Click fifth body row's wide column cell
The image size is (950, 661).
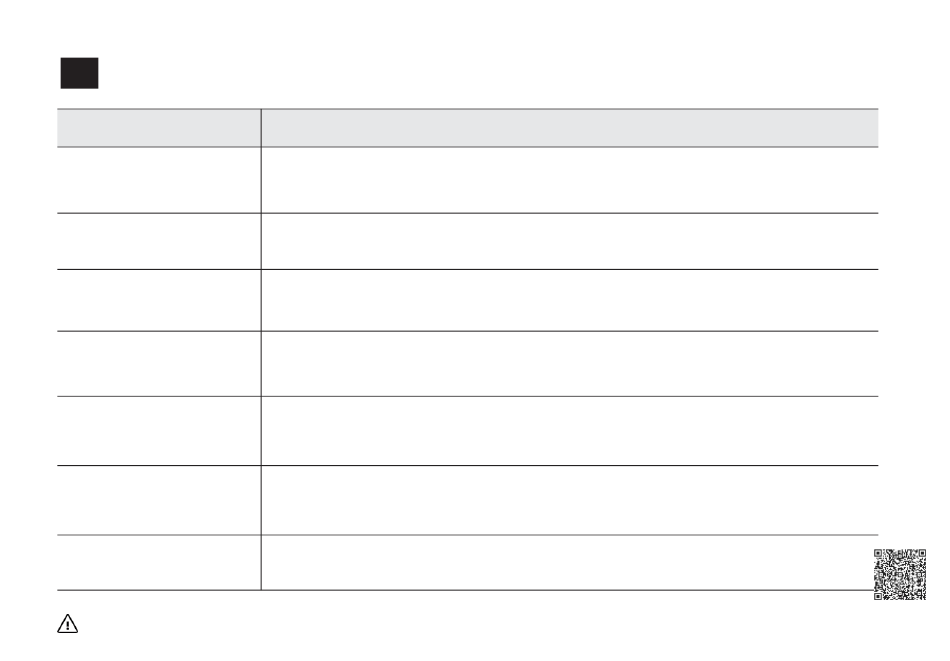click(x=570, y=431)
